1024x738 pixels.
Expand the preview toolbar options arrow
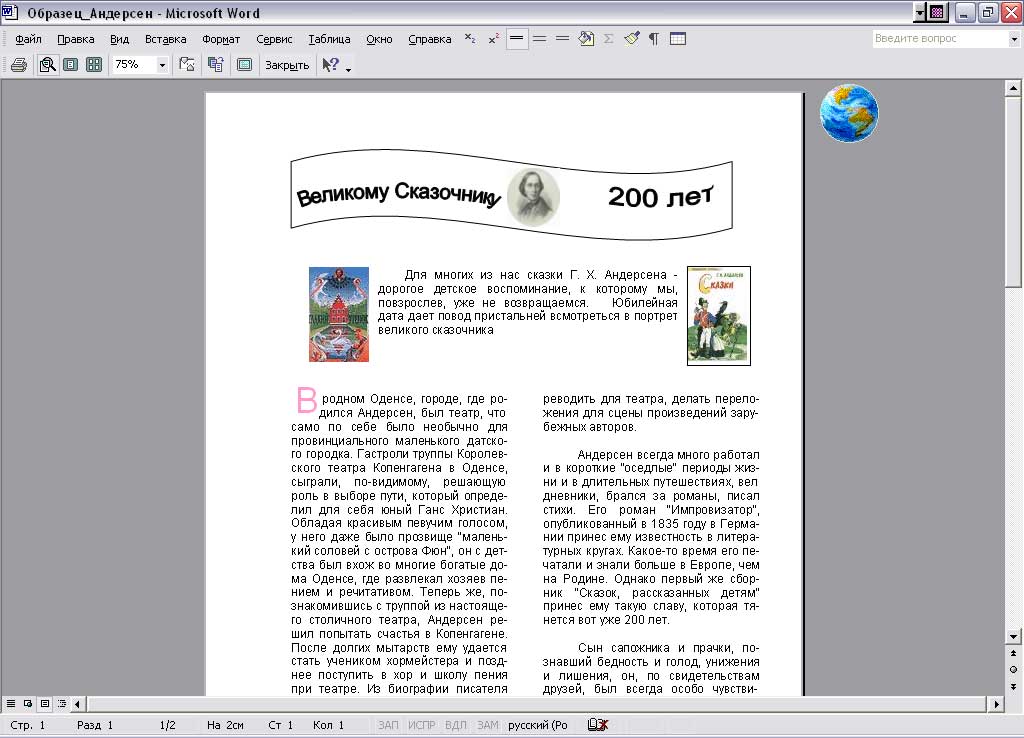pos(348,69)
